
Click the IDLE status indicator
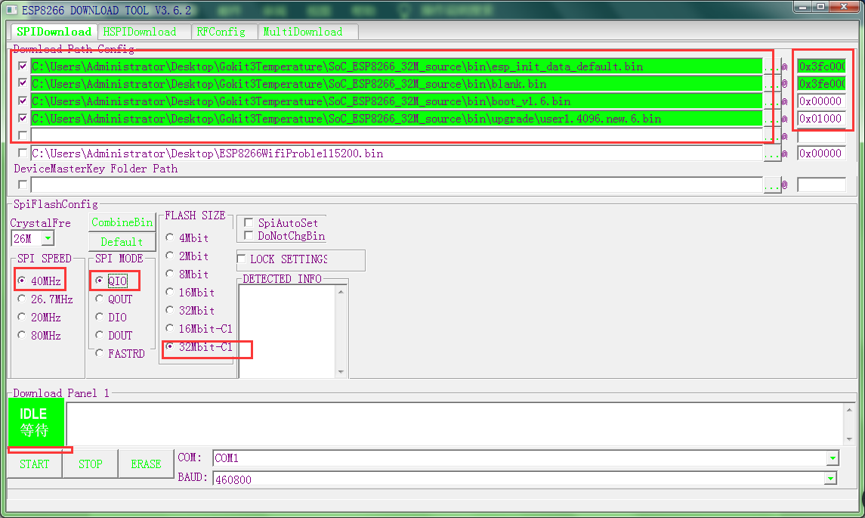click(x=36, y=422)
